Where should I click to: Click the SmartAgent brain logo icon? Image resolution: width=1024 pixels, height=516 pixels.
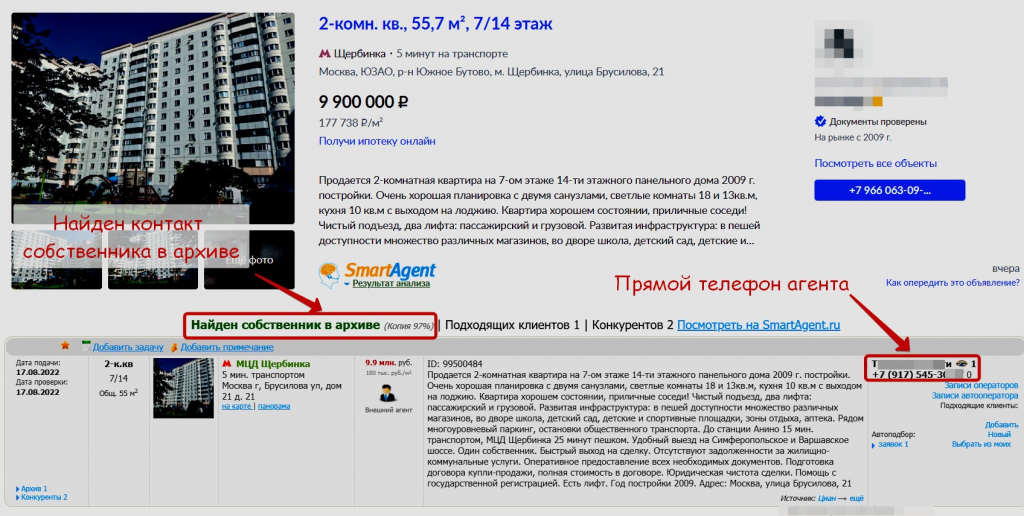[x=329, y=275]
